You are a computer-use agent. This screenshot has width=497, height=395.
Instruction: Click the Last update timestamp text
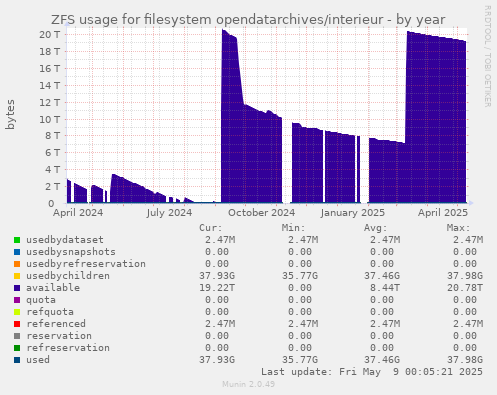372,372
